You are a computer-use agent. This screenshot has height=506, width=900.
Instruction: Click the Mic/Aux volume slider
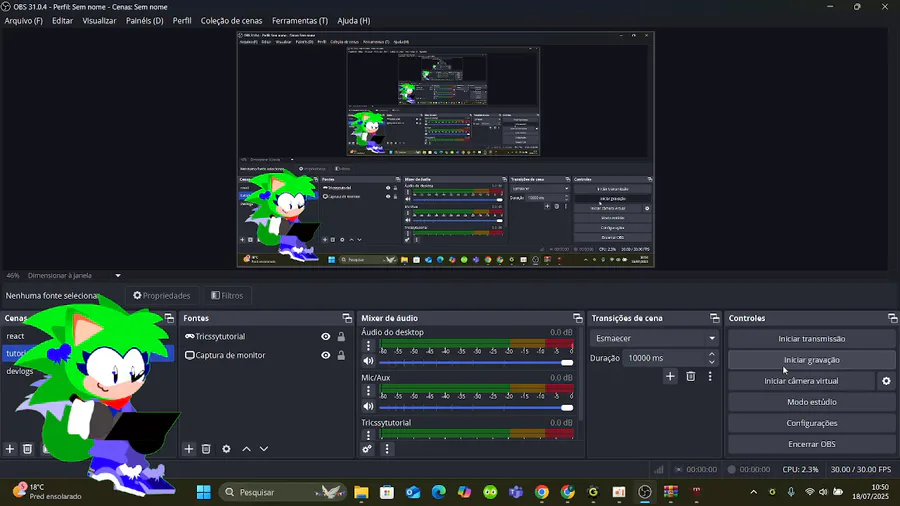point(476,408)
